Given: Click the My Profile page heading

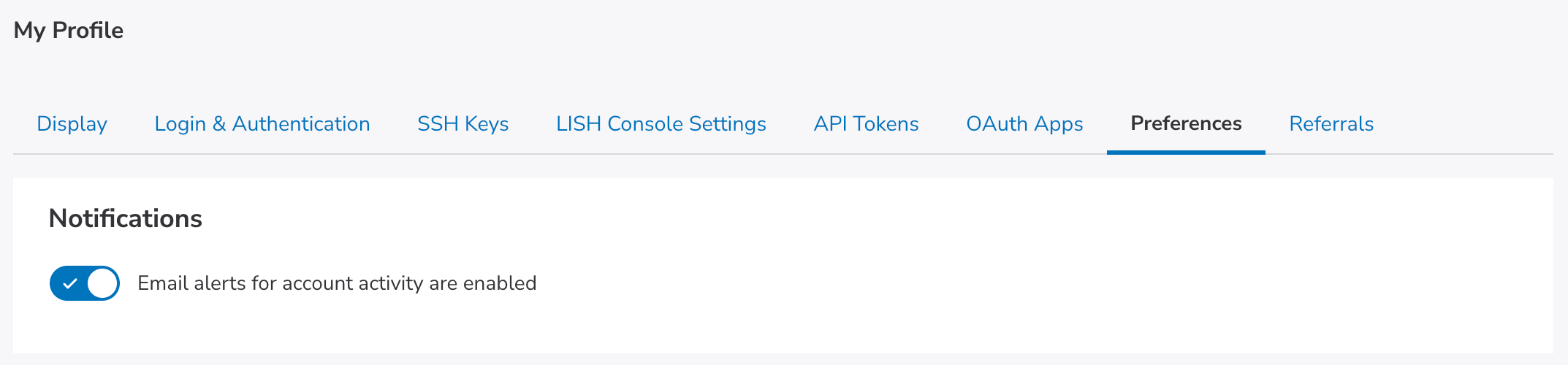Looking at the screenshot, I should [x=68, y=31].
